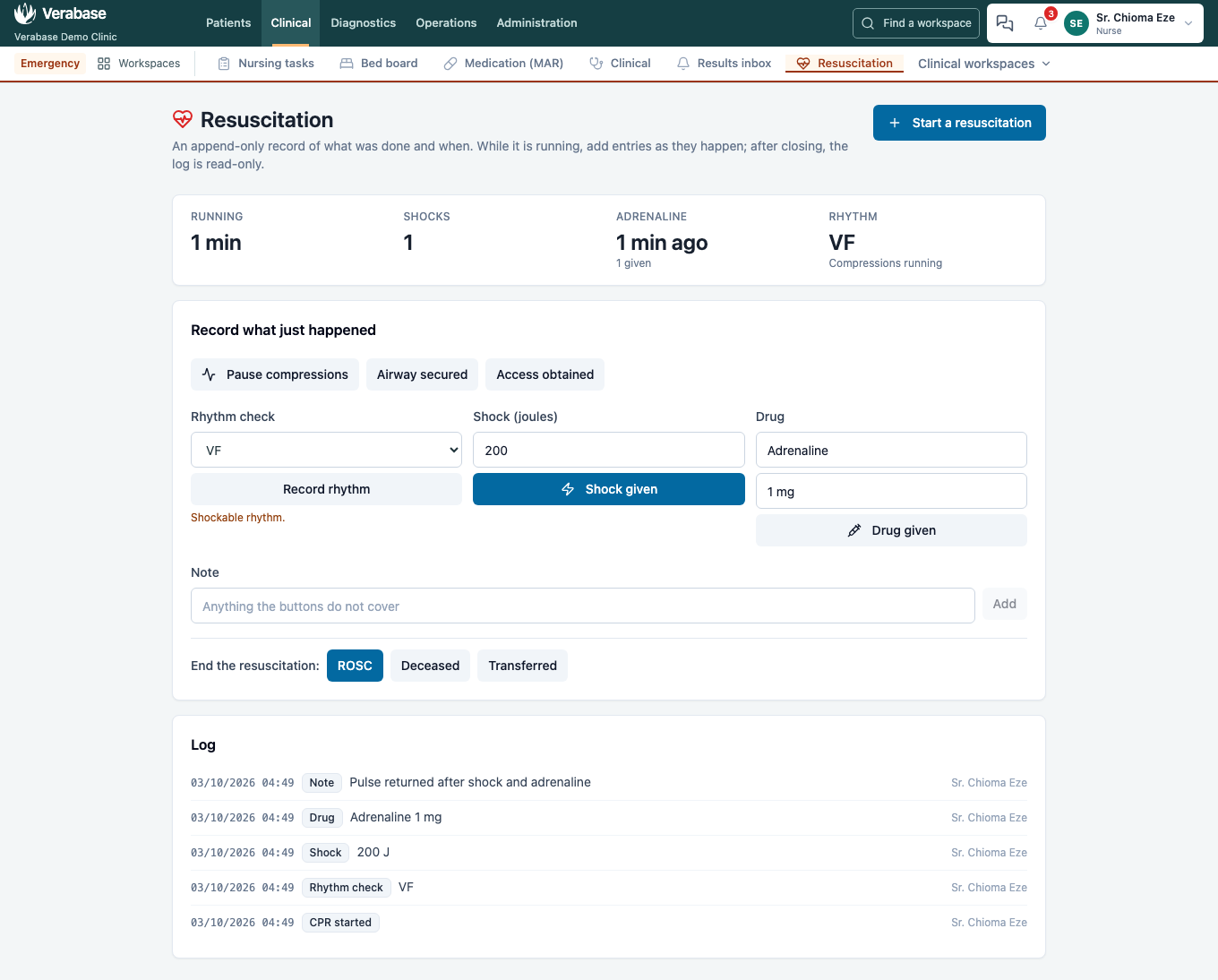Open Bed board from toolbar
The image size is (1218, 980).
[379, 64]
